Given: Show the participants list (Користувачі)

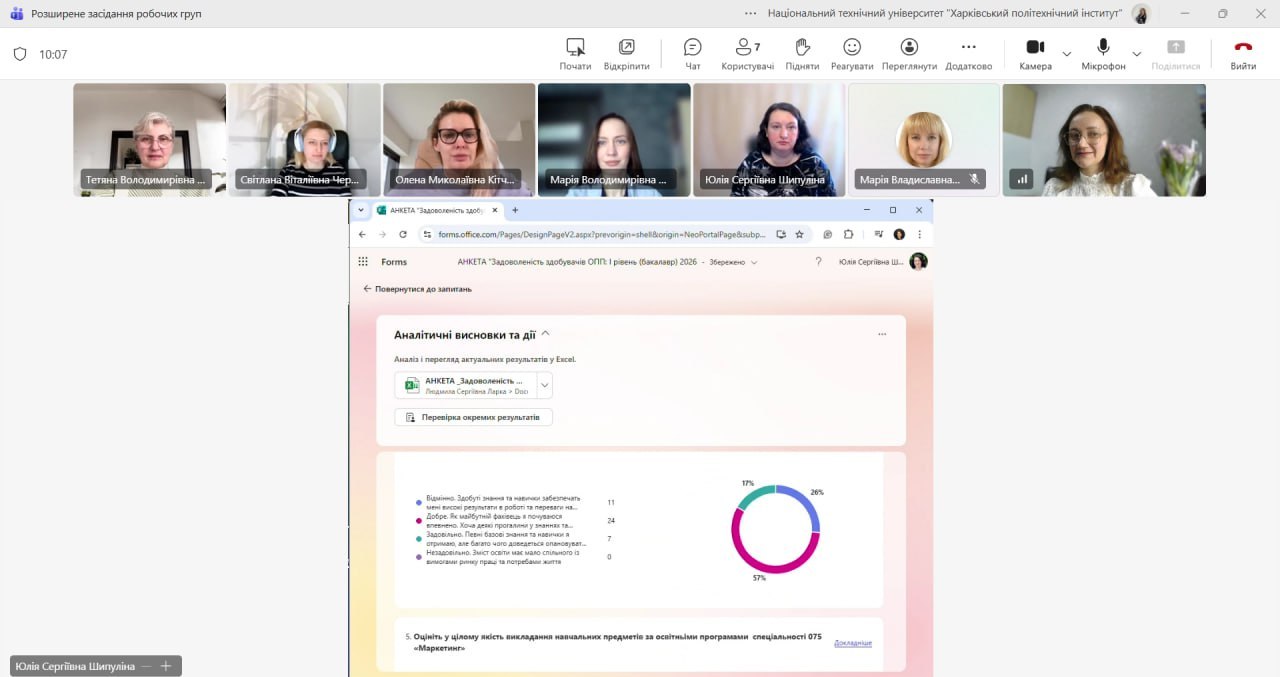Looking at the screenshot, I should (x=747, y=54).
